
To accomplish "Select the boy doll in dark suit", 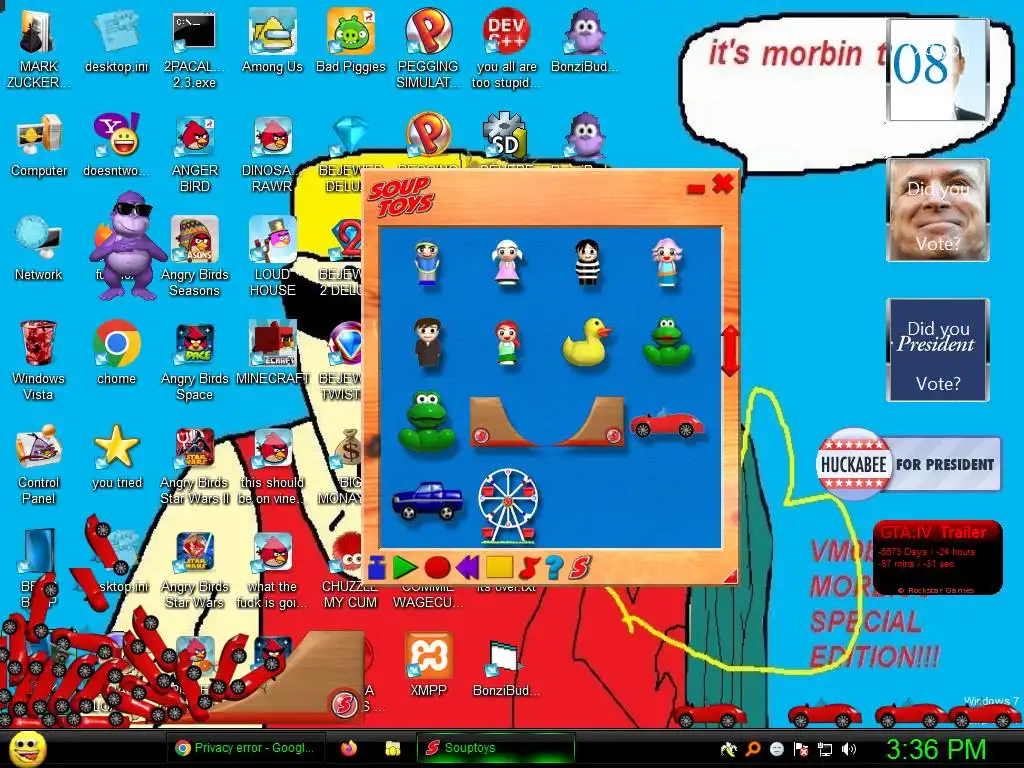I will click(x=428, y=342).
